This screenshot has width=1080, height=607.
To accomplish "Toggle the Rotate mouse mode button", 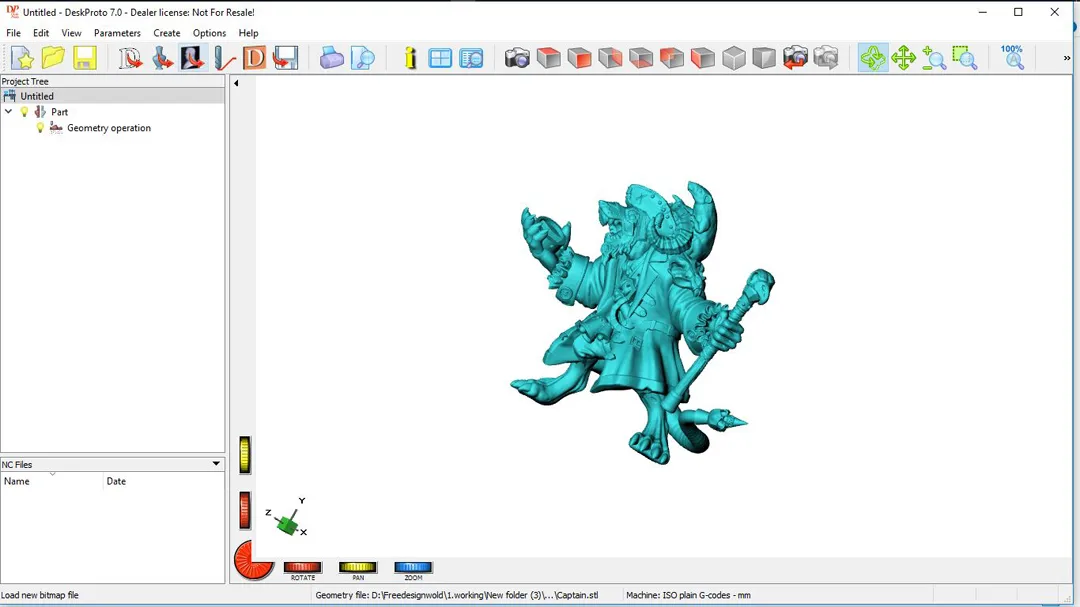I will 872,58.
